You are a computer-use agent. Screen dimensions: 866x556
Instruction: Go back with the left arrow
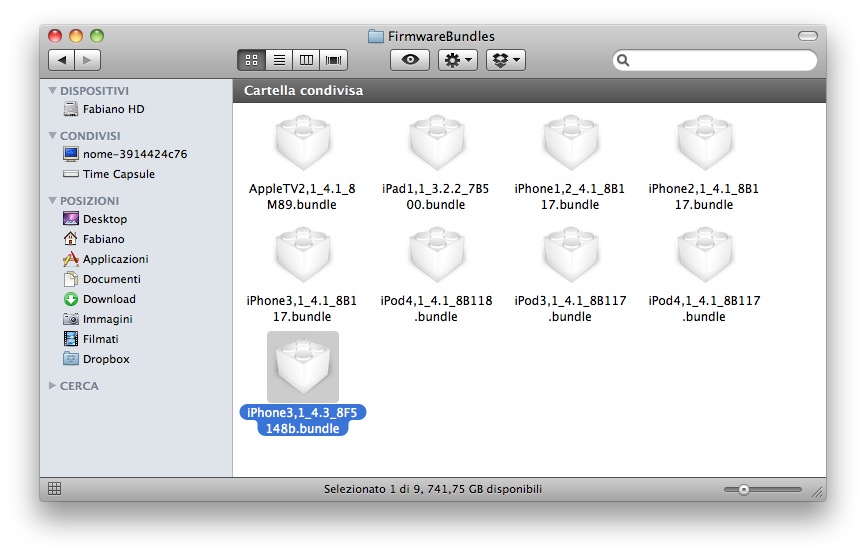tap(61, 60)
